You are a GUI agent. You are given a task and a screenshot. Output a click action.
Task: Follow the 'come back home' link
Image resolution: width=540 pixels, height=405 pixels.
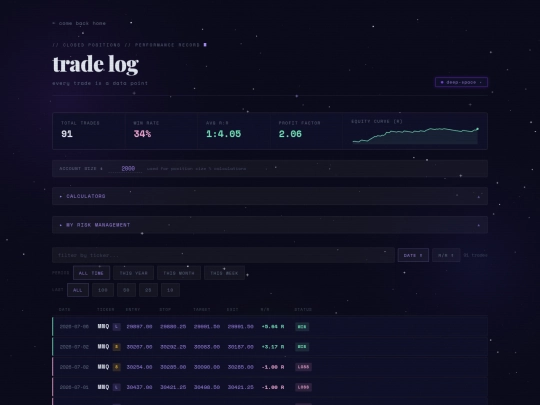[79, 23]
